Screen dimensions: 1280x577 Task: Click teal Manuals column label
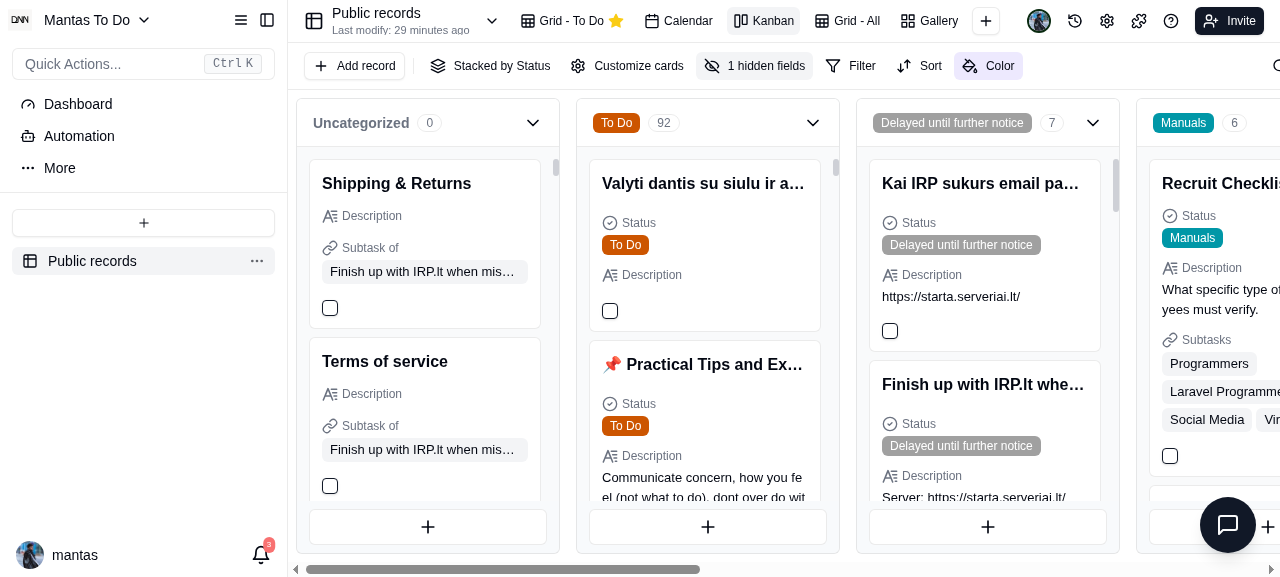(1183, 123)
